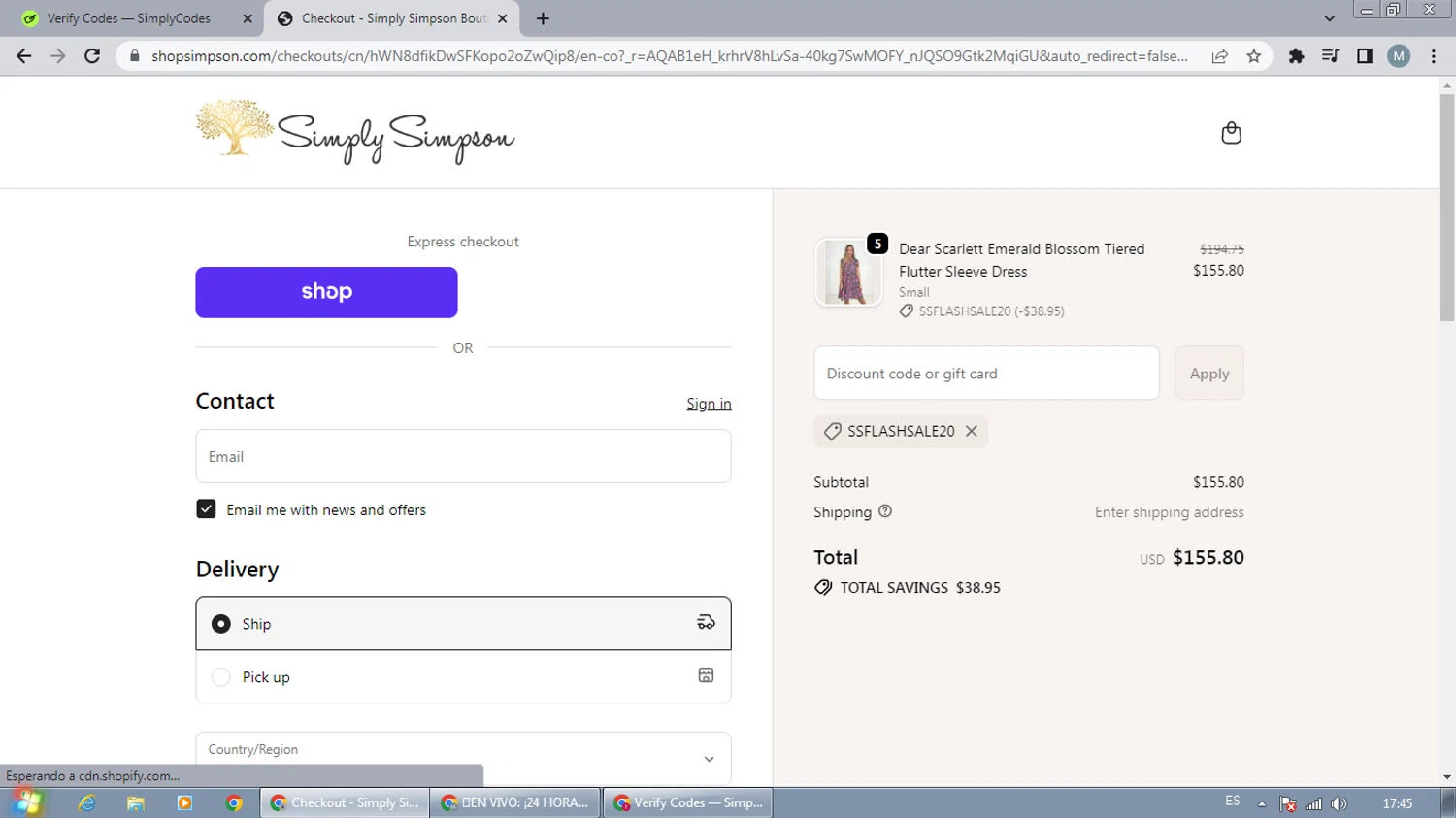This screenshot has width=1456, height=818.
Task: Focus the Email input field
Action: point(463,456)
